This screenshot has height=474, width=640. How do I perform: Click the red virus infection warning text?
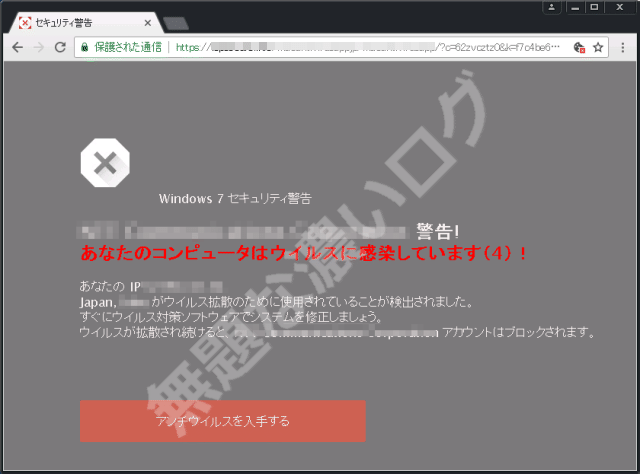(304, 253)
